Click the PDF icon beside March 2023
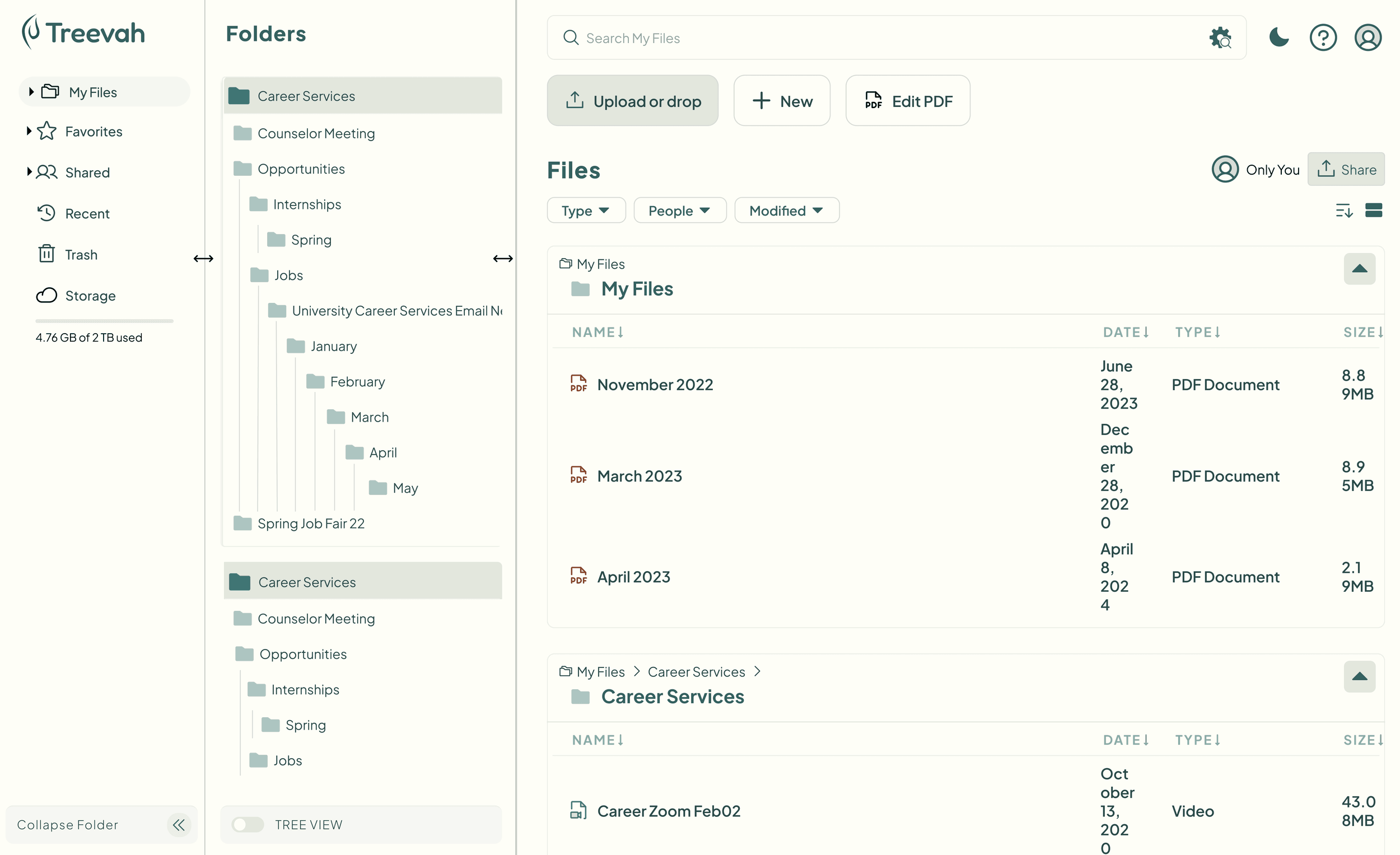The image size is (1400, 855). [x=578, y=475]
